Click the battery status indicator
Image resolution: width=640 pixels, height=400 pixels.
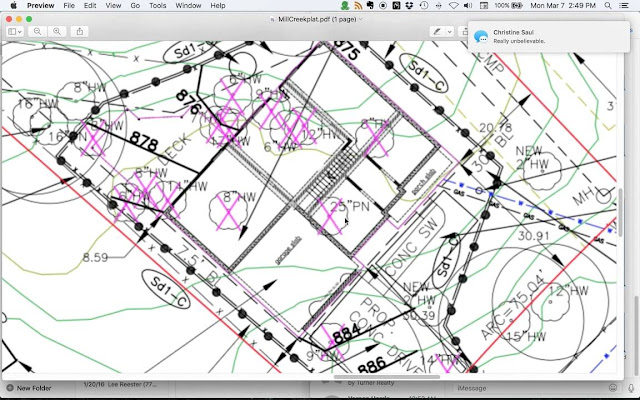[x=509, y=5]
